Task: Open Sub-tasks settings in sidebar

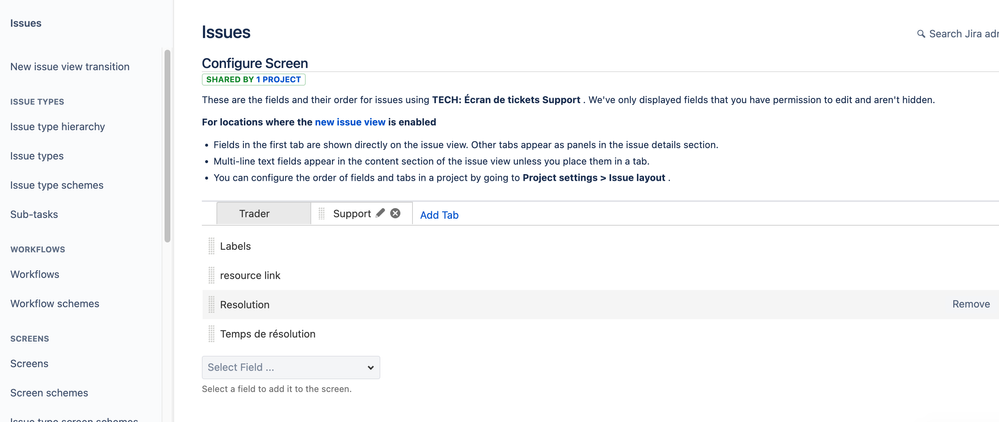Action: (34, 214)
